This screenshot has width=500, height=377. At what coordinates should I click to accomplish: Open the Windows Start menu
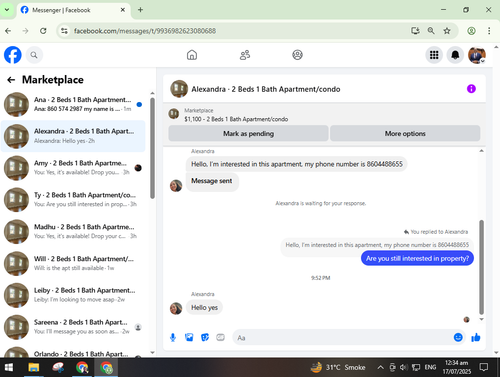coord(9,367)
